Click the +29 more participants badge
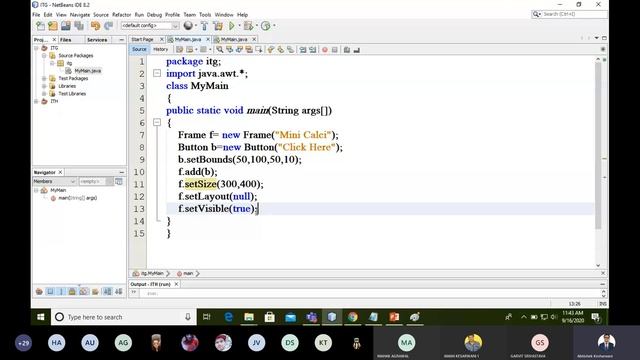The width and height of the screenshot is (640, 360). pos(24,343)
